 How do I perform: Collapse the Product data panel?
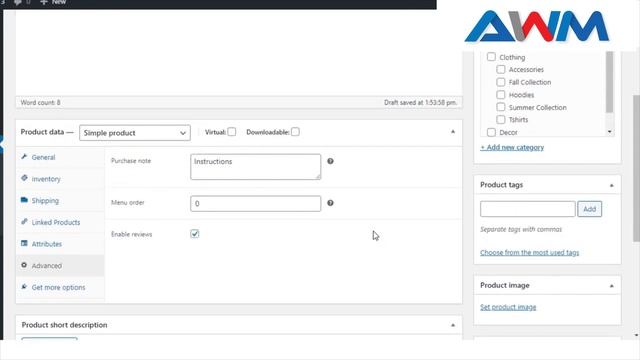click(453, 132)
